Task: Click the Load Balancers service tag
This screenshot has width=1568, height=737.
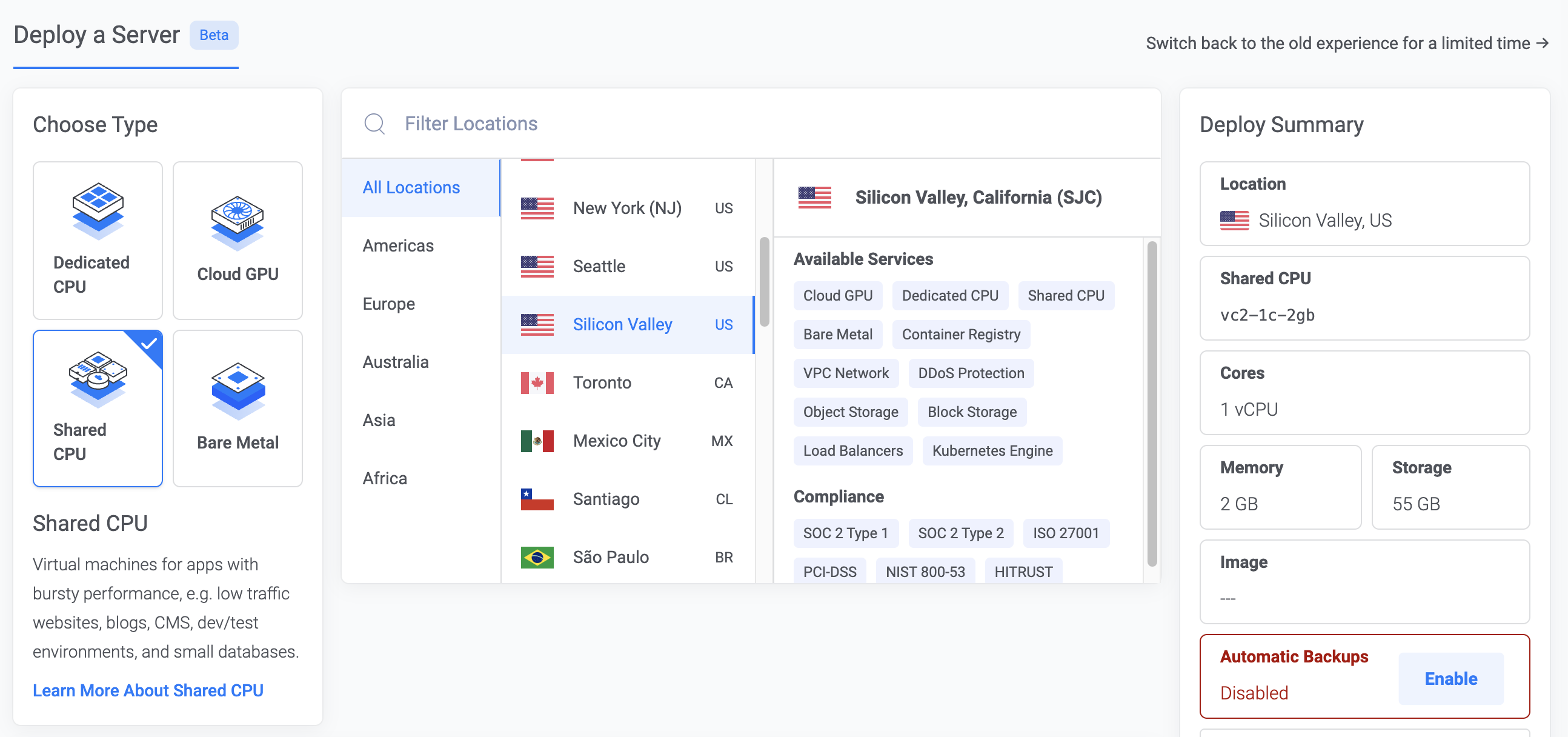Action: (x=853, y=451)
